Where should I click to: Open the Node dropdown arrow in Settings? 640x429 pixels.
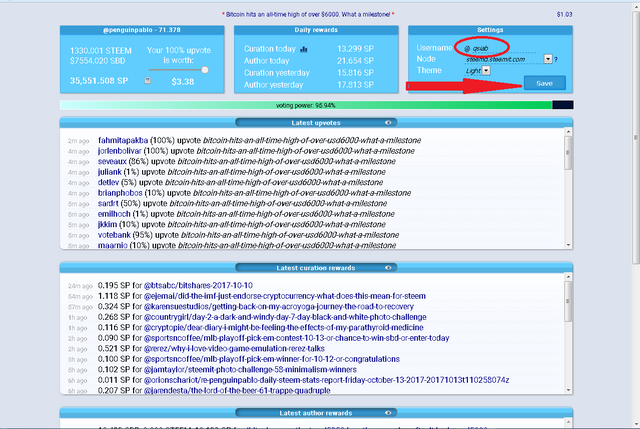[x=548, y=59]
